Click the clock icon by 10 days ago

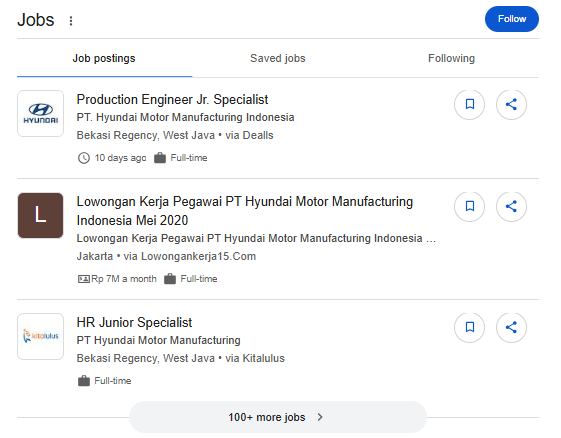84,158
